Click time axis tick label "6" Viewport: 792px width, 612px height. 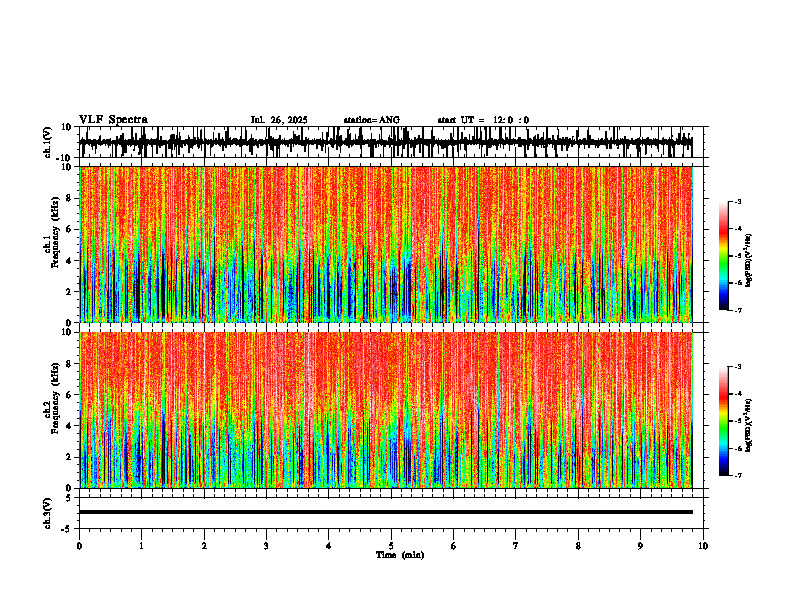tap(454, 546)
